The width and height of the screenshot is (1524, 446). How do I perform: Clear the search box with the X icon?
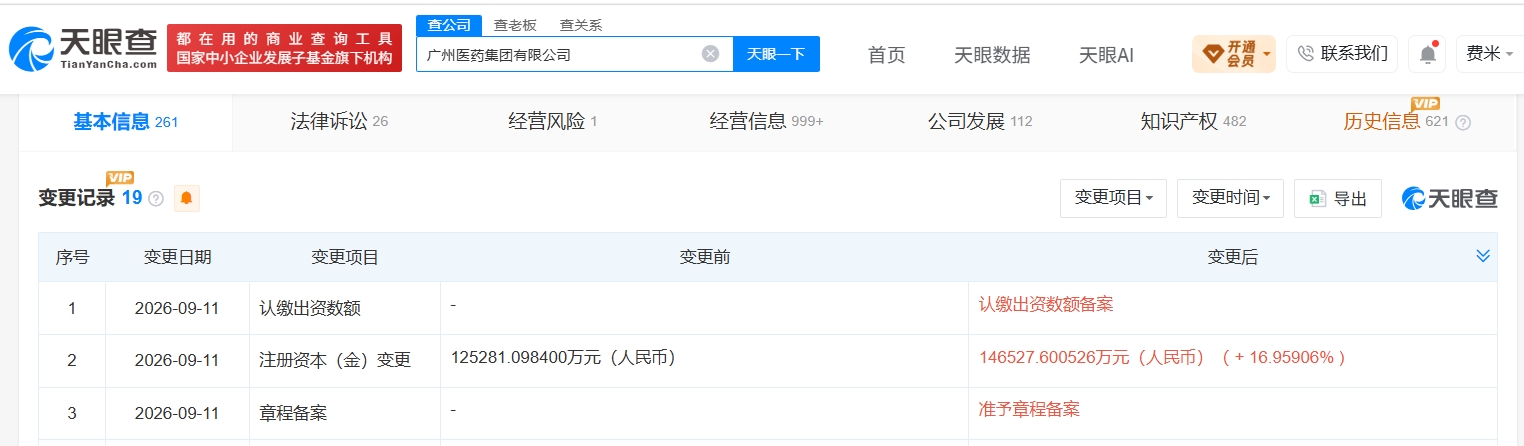[710, 54]
